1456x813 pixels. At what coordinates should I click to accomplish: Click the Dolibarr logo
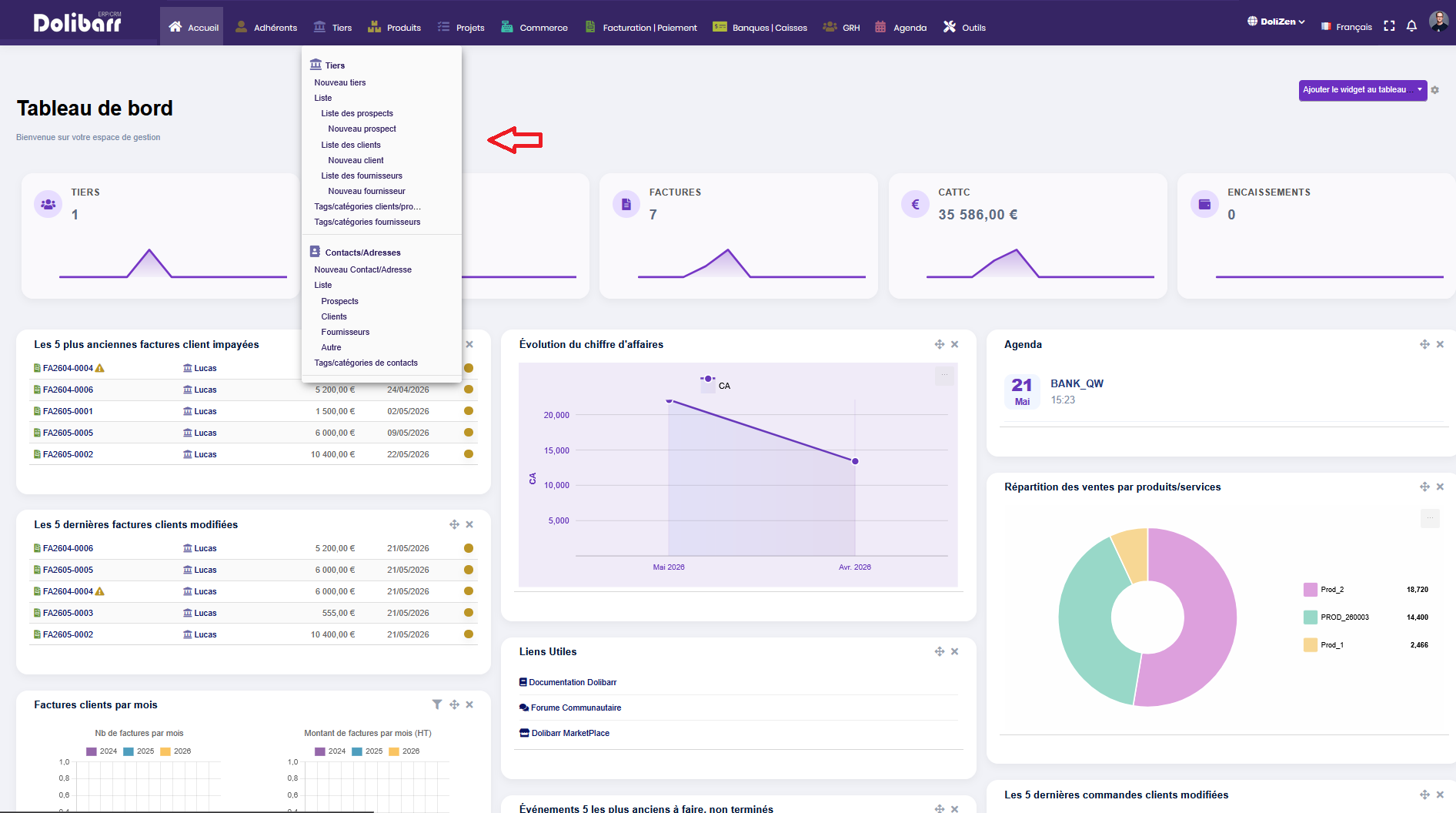(77, 23)
